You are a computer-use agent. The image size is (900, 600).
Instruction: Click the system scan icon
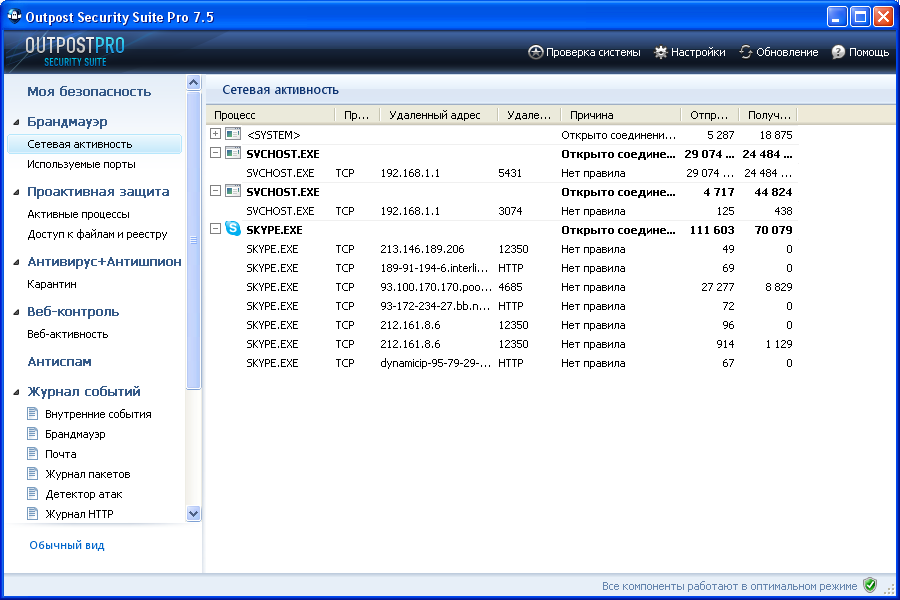(x=535, y=52)
